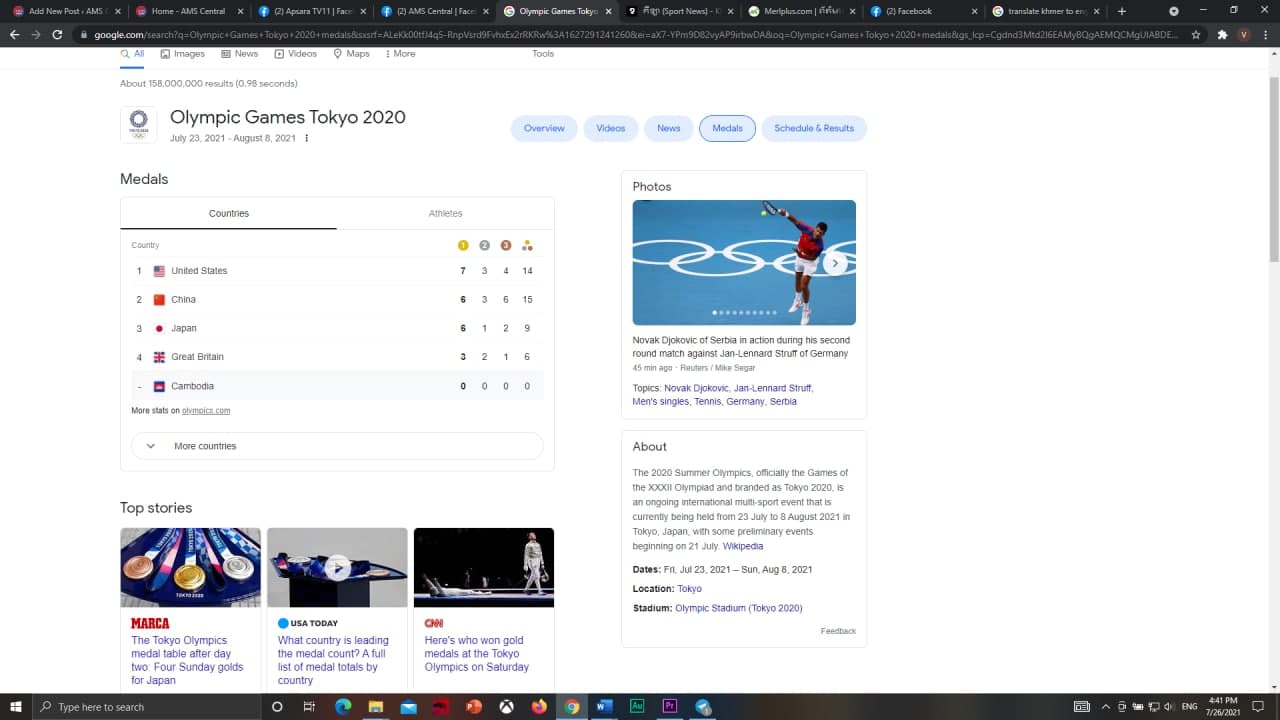
Task: Open the Men's singles topic link
Action: point(660,401)
